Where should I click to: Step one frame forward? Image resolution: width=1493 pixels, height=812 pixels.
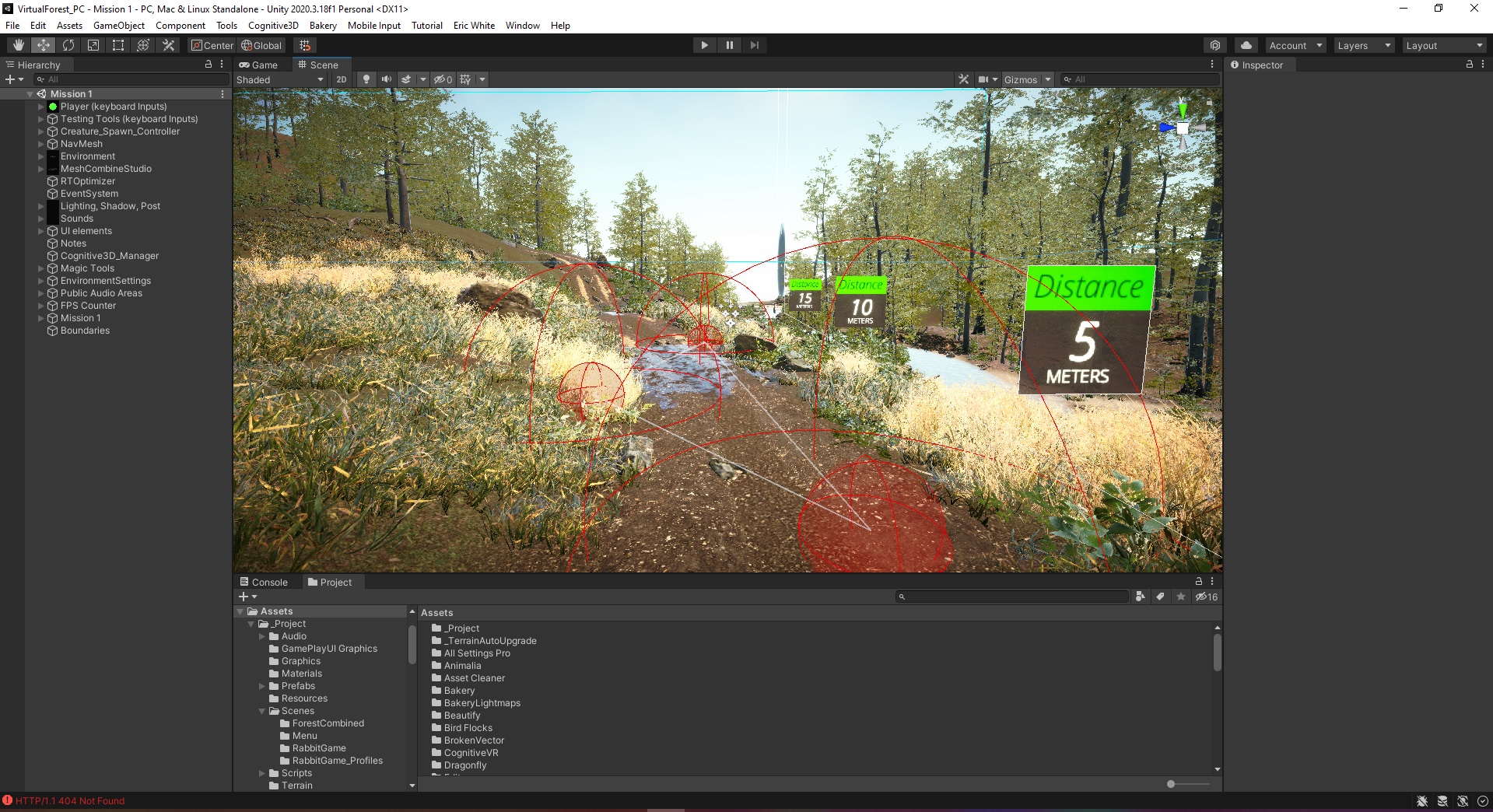point(755,45)
